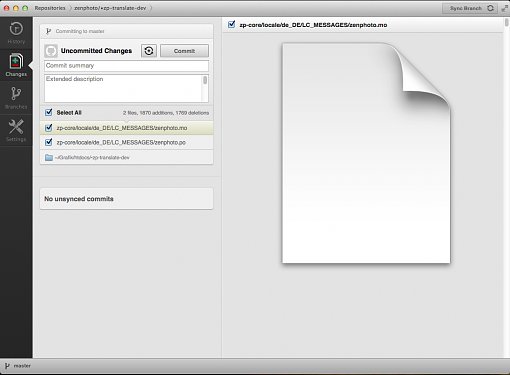Click the Commit button

click(184, 51)
